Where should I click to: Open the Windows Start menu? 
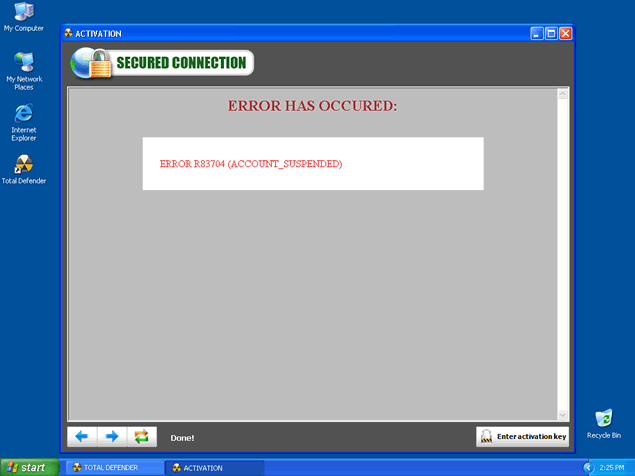point(28,467)
